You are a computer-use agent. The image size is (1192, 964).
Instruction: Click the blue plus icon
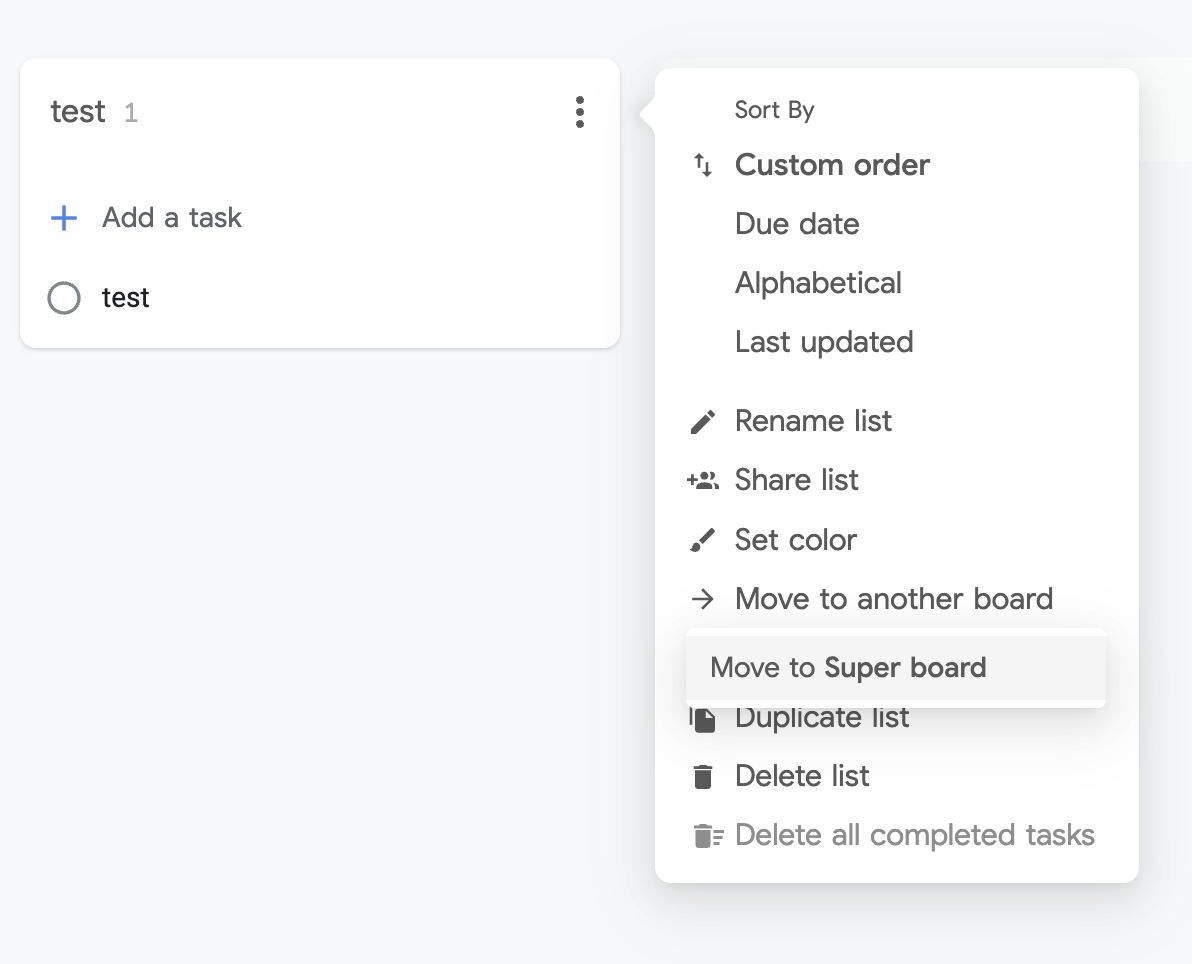point(64,218)
